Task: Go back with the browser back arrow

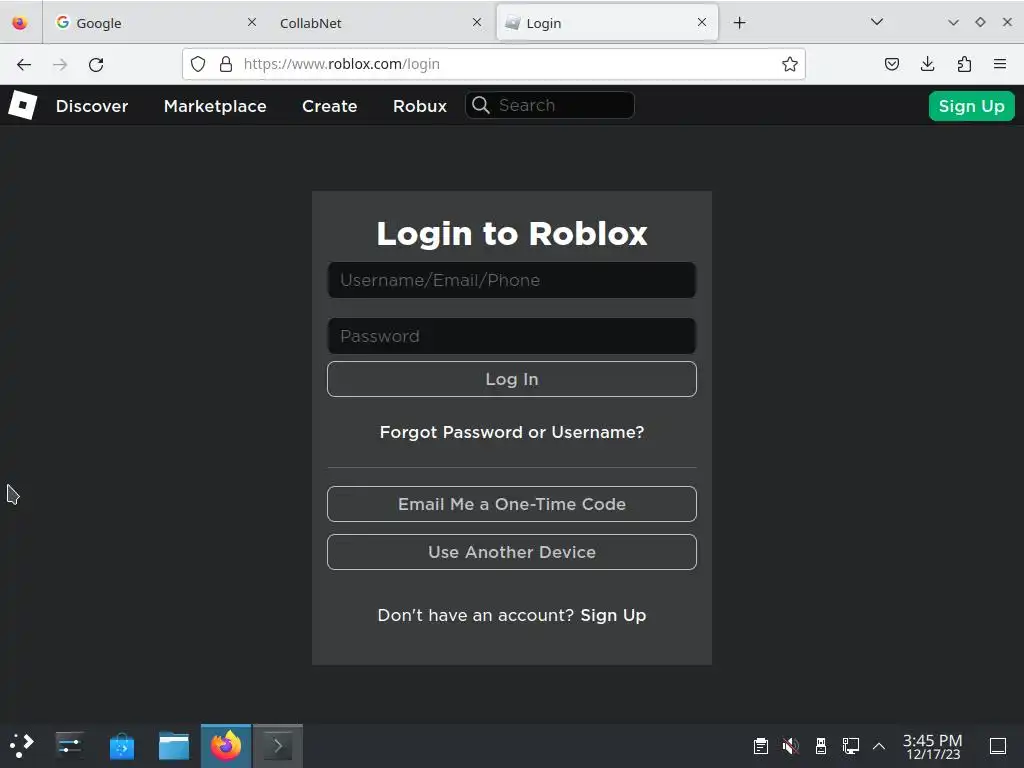Action: click(24, 64)
